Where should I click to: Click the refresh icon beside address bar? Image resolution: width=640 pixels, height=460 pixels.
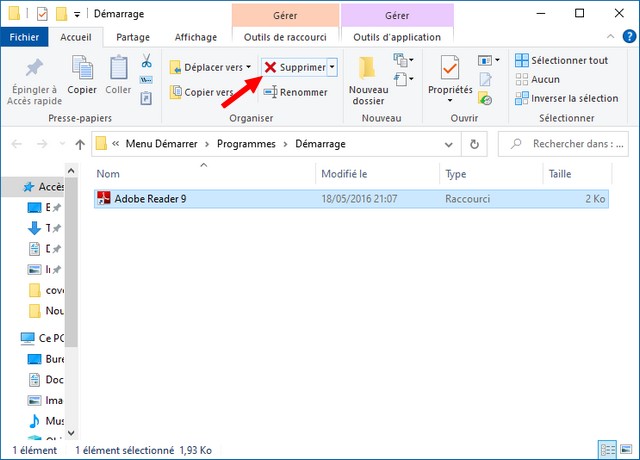click(x=474, y=144)
